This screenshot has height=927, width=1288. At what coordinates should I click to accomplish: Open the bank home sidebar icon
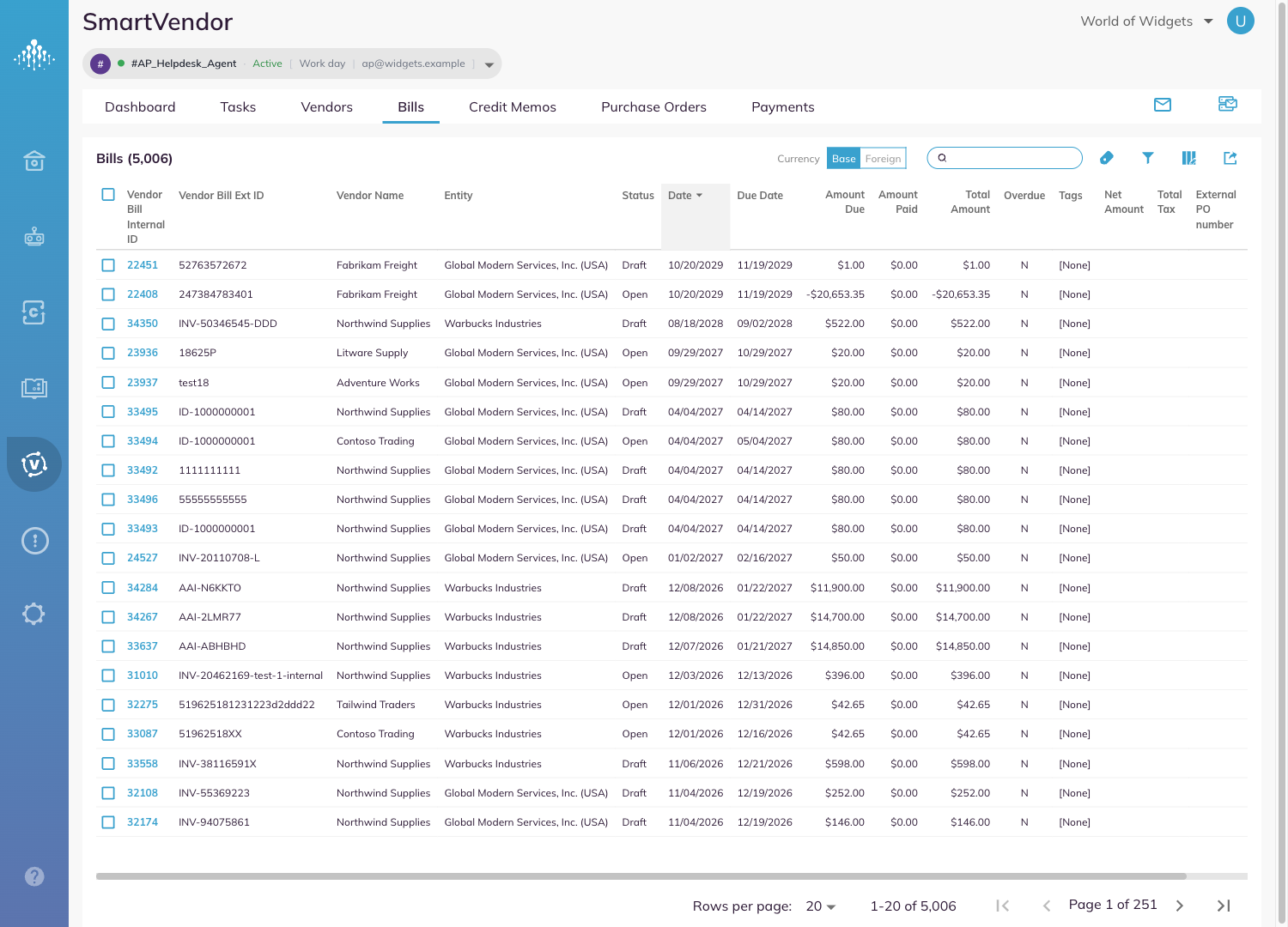pyautogui.click(x=34, y=161)
